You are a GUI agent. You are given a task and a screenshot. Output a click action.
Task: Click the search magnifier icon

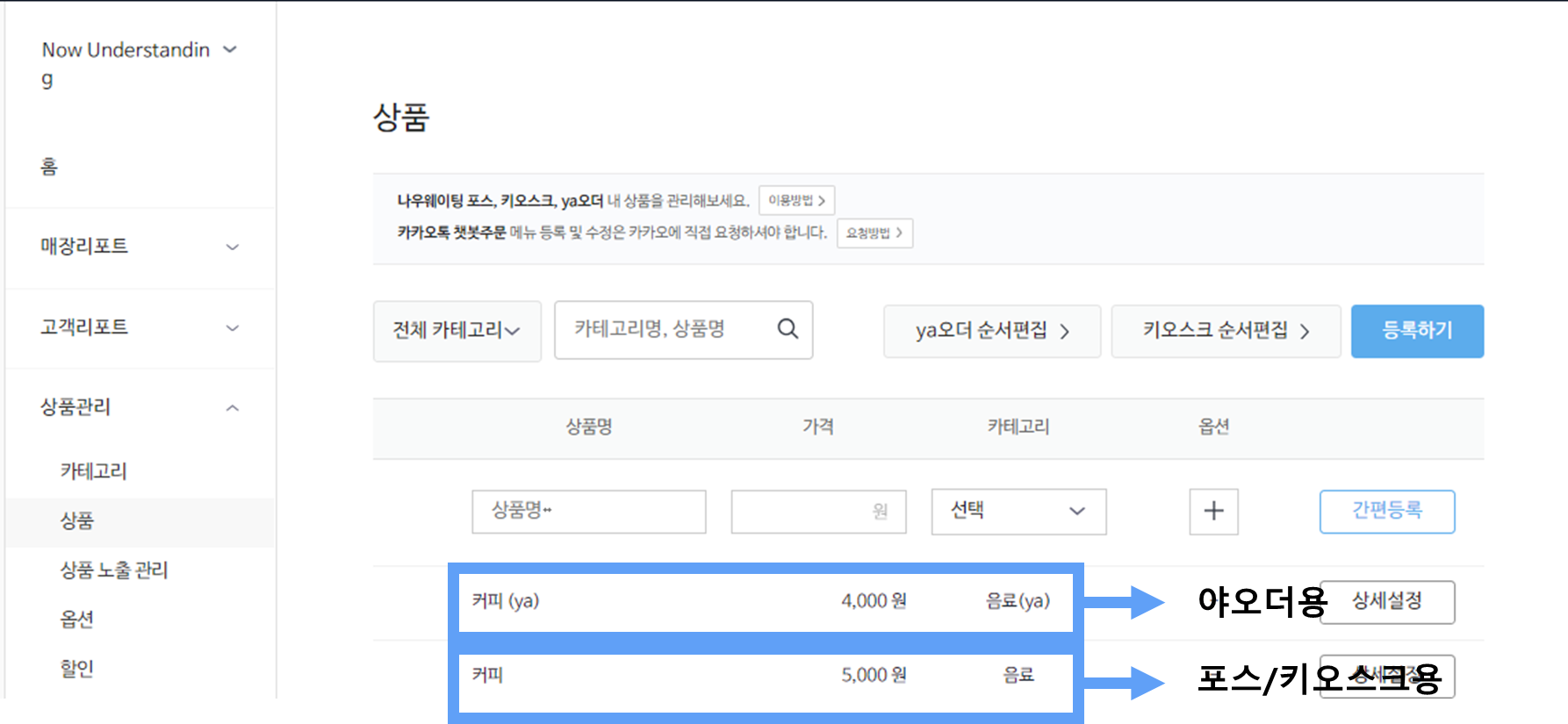coord(788,329)
